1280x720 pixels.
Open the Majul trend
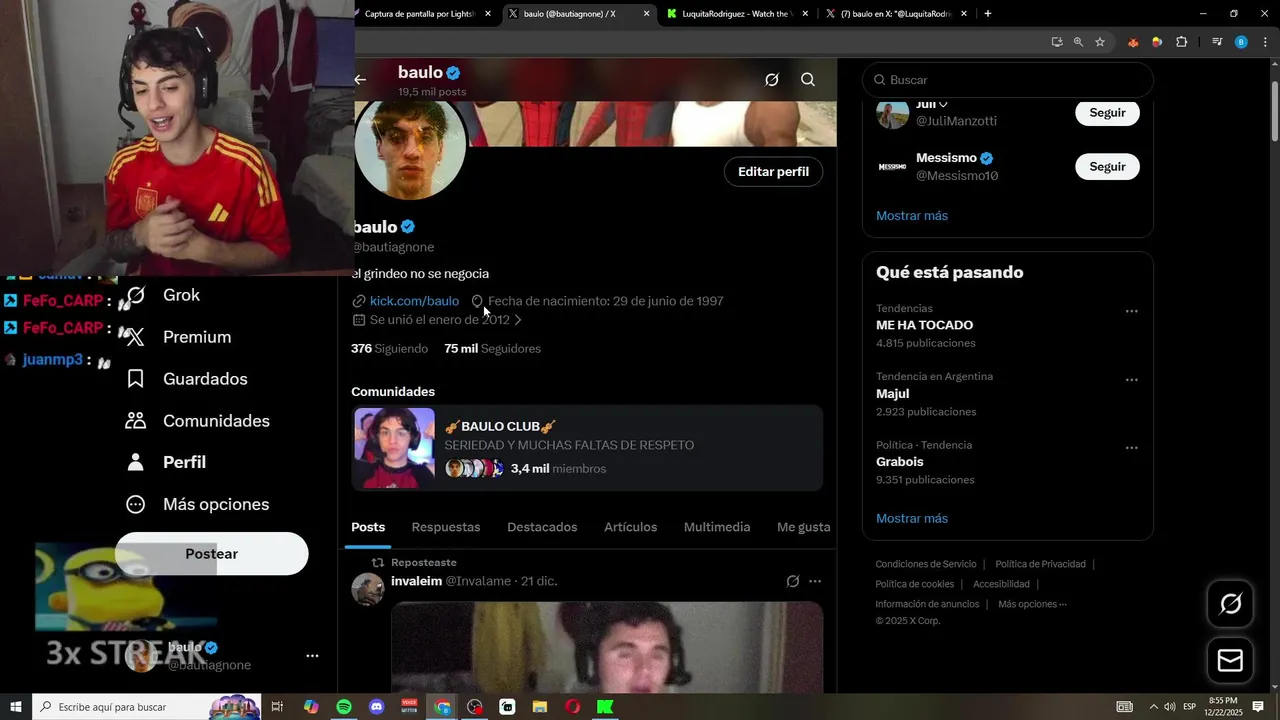[892, 394]
